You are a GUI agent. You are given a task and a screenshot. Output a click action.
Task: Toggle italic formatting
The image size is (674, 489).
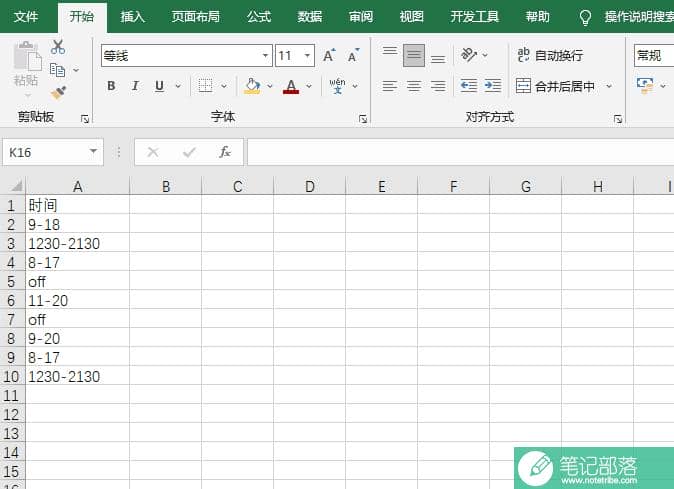135,86
